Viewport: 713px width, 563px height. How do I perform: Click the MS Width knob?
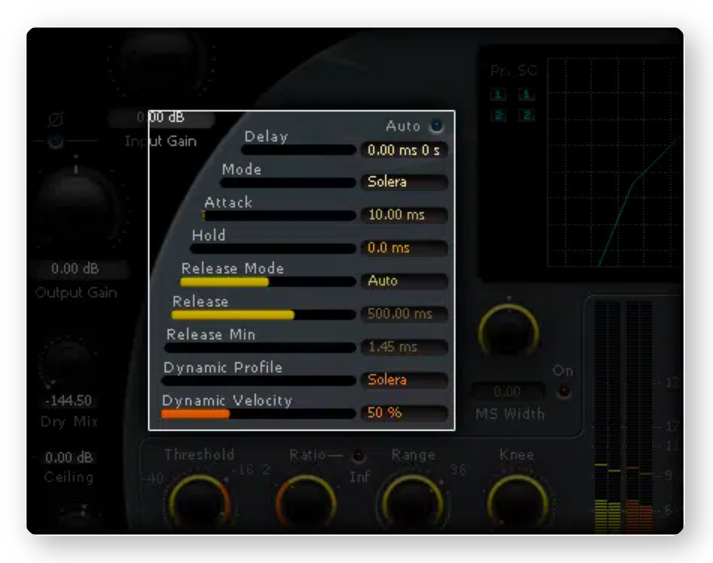509,331
